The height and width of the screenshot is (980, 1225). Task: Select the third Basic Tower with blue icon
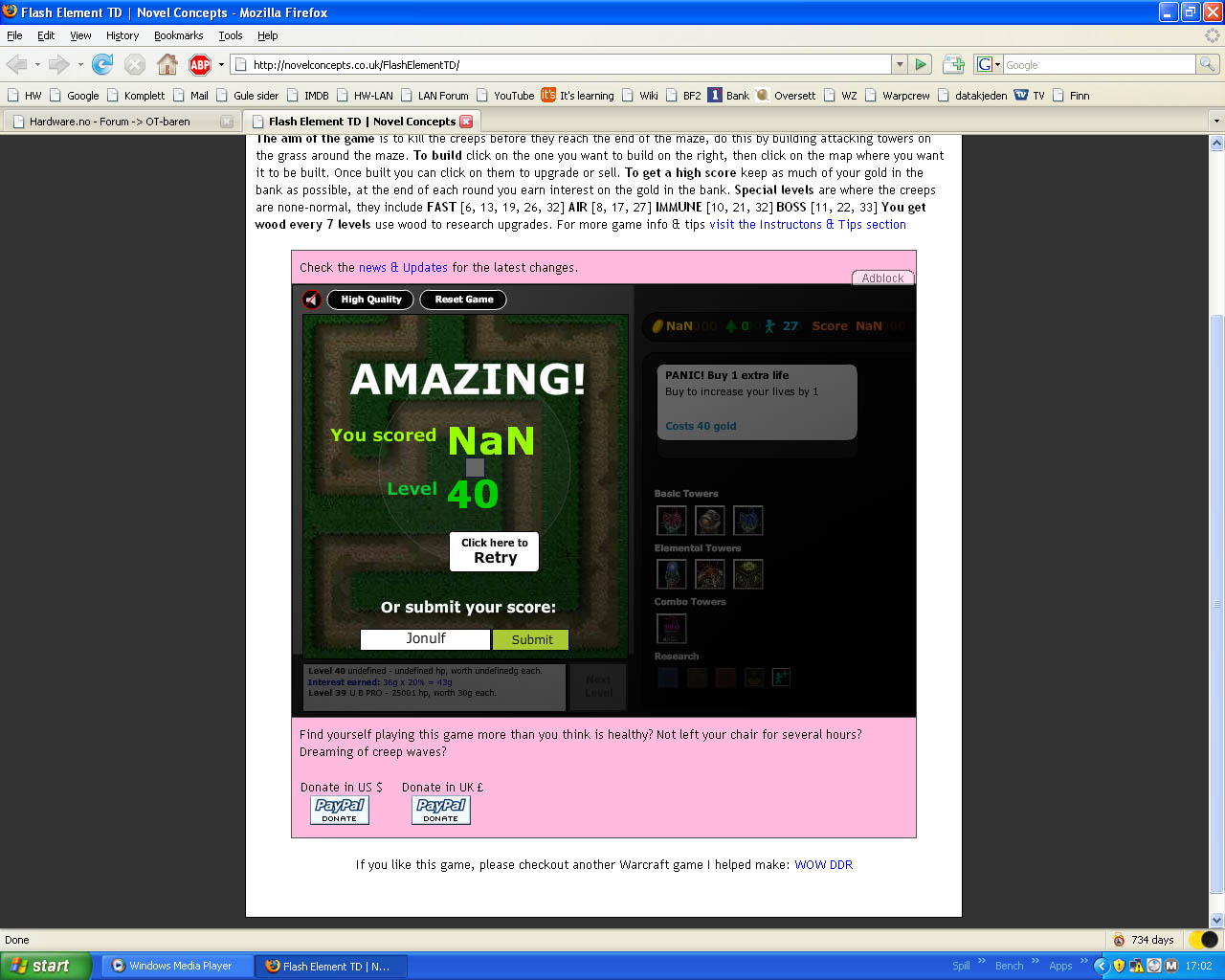pyautogui.click(x=748, y=521)
